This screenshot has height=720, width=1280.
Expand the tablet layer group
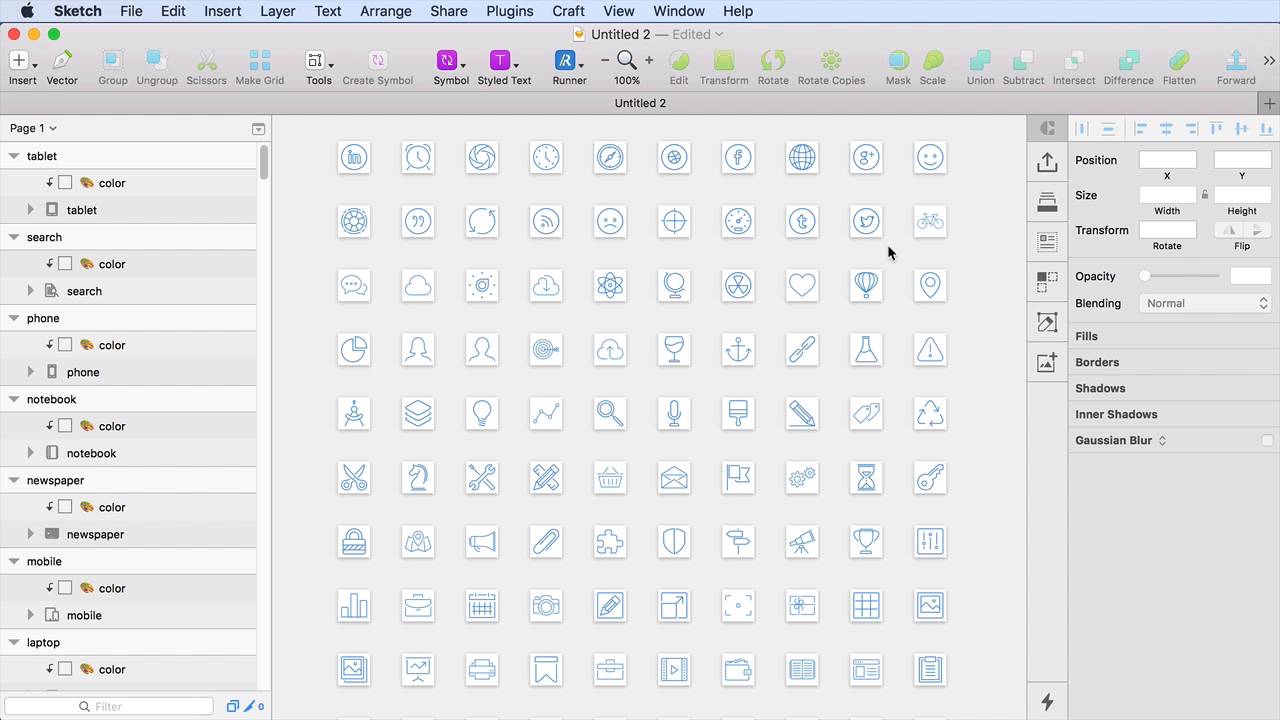pos(30,210)
